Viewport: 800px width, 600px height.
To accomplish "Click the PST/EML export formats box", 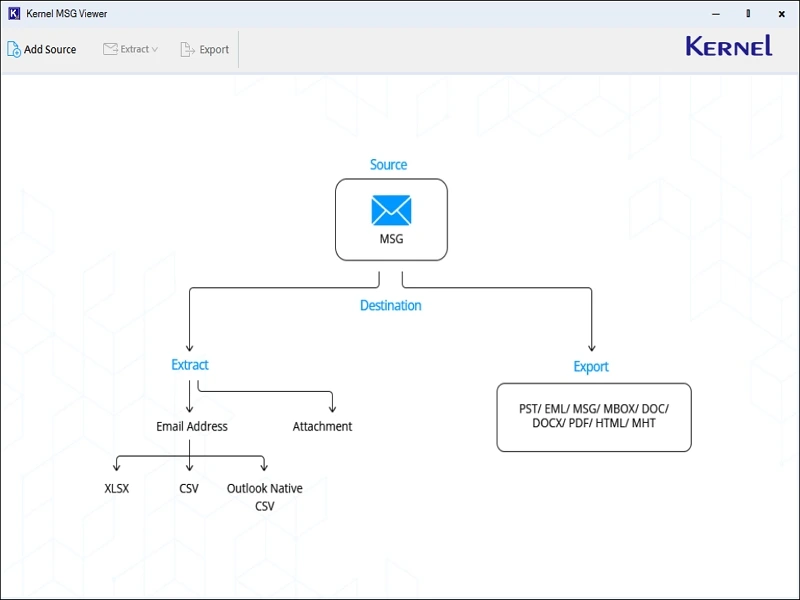I will point(594,417).
